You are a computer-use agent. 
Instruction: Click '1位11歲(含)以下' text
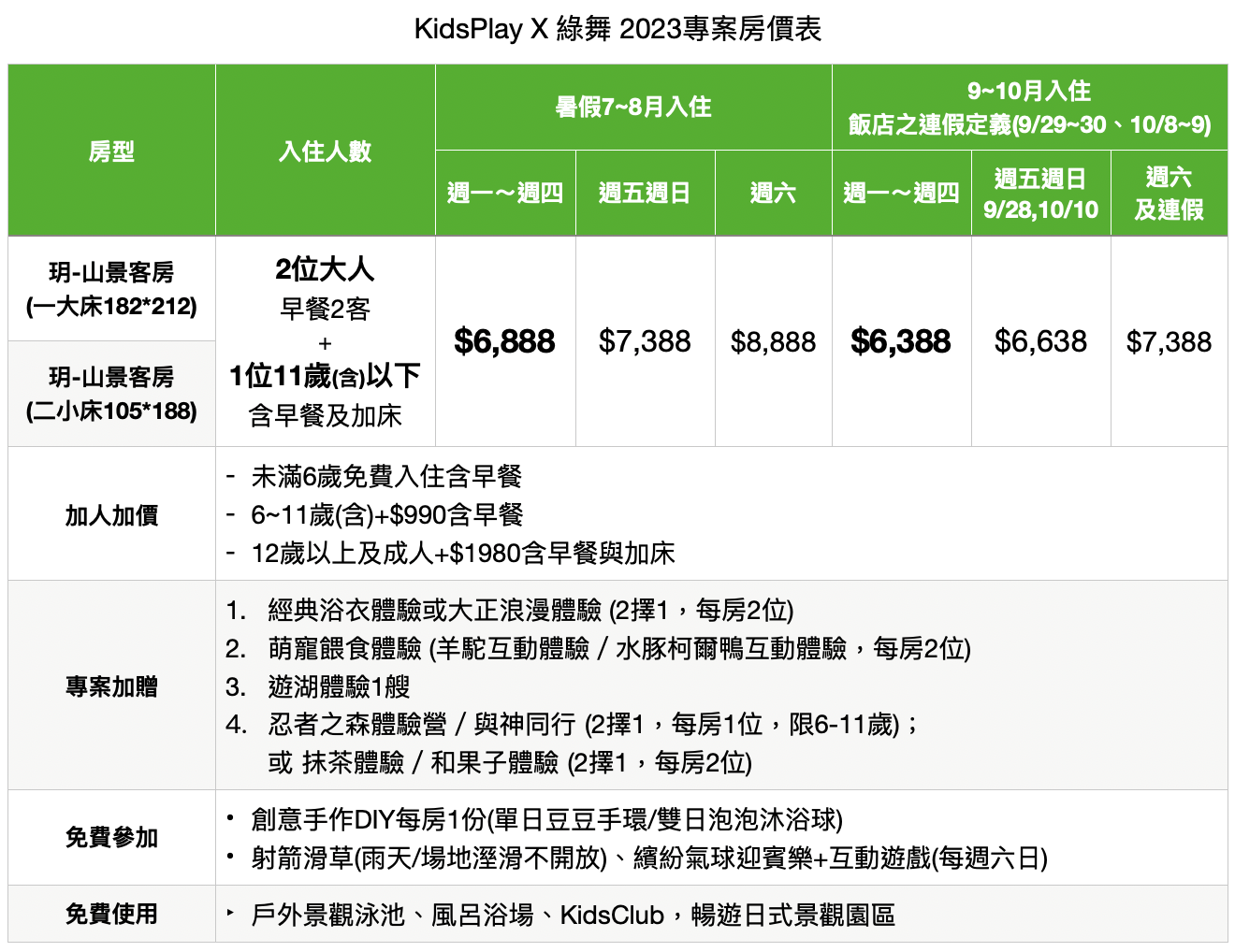(325, 376)
